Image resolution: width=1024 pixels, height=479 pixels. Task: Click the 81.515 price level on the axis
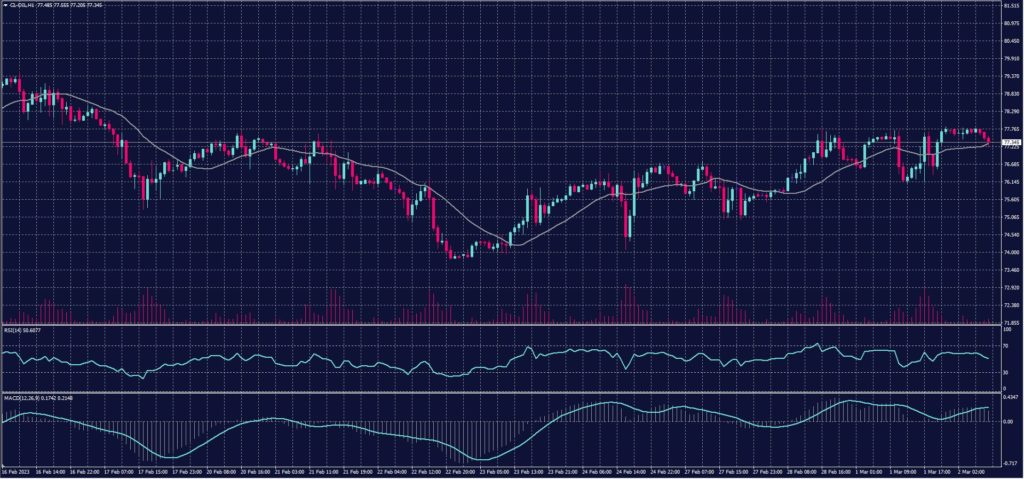1009,6
